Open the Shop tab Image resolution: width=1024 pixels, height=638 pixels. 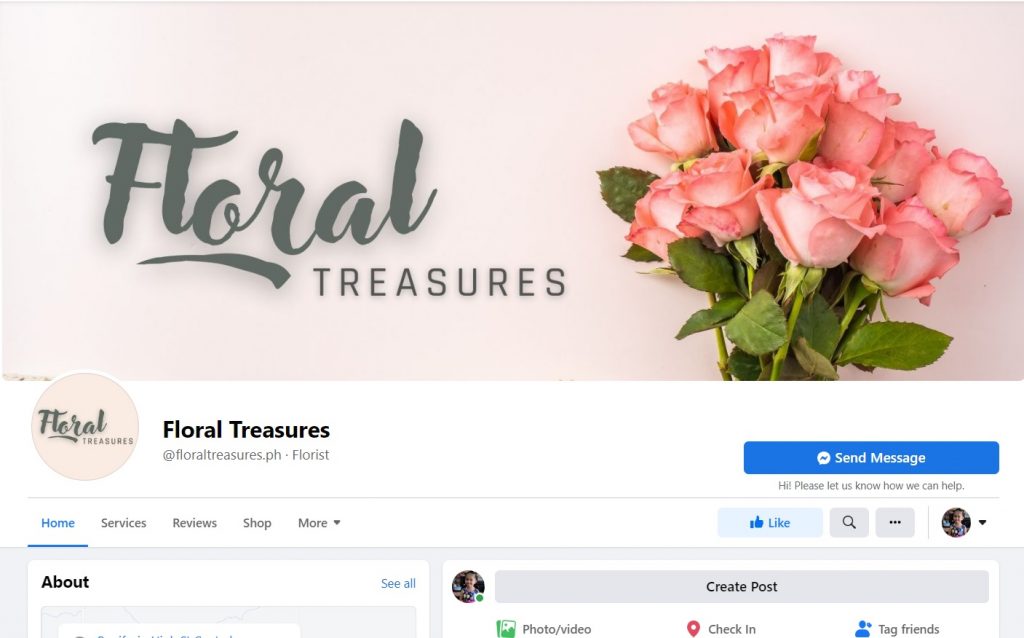coord(257,522)
